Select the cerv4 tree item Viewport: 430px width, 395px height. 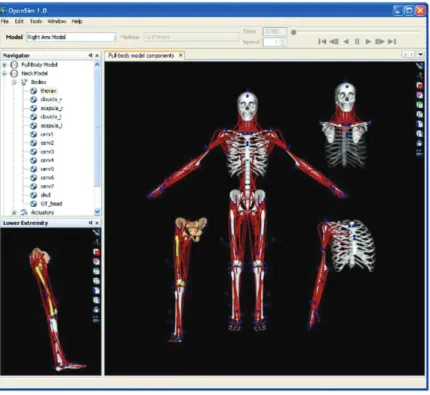pos(47,160)
